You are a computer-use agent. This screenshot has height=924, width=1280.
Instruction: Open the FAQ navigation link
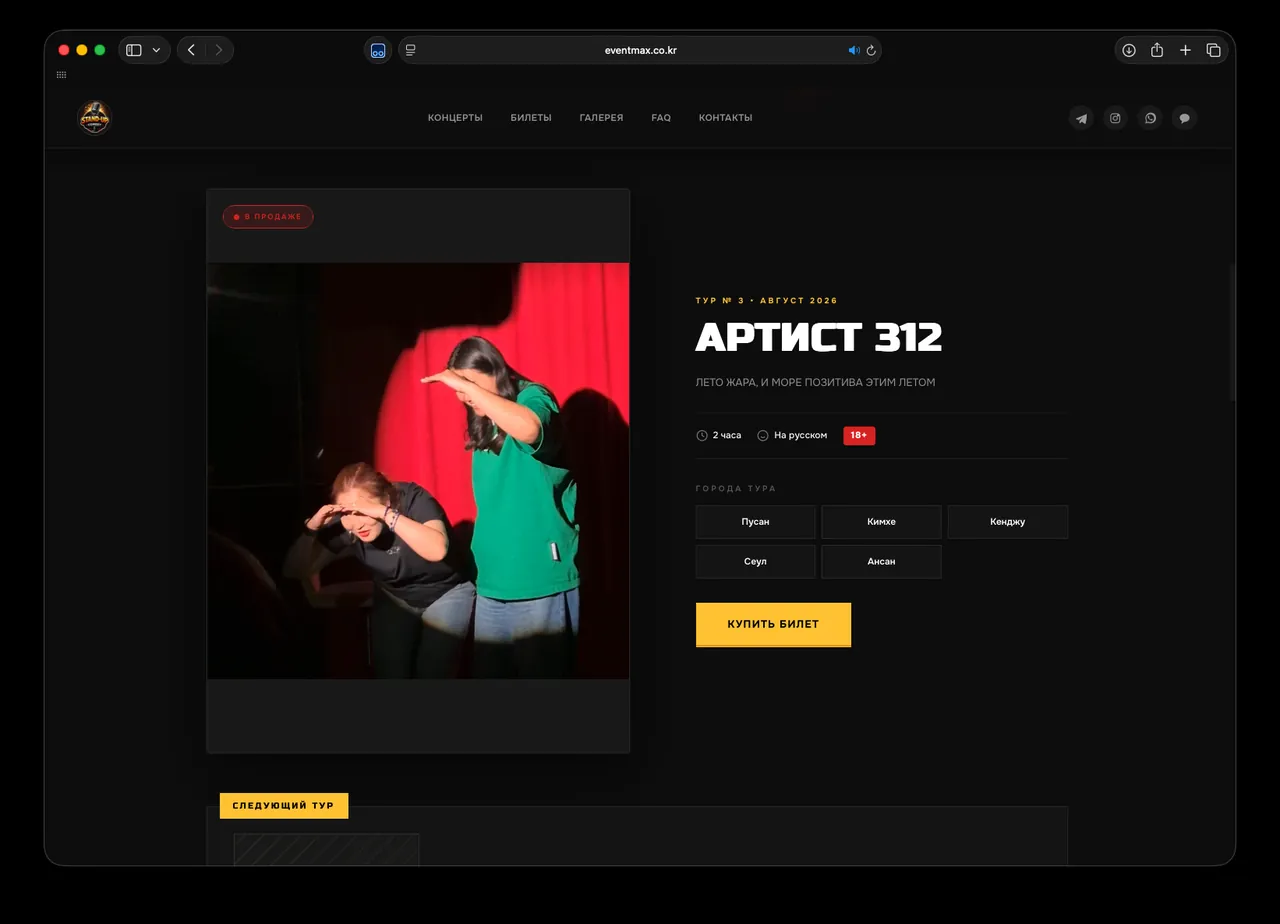[661, 118]
